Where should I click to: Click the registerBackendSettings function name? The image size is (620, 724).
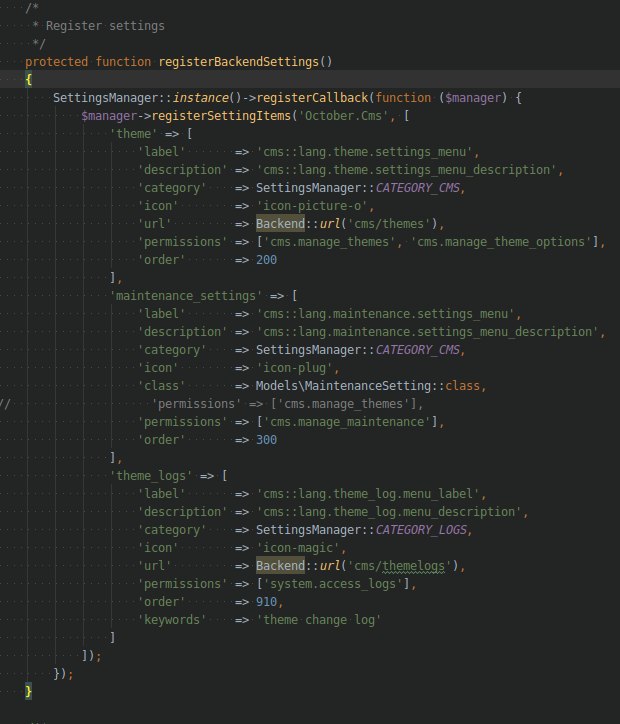point(239,62)
